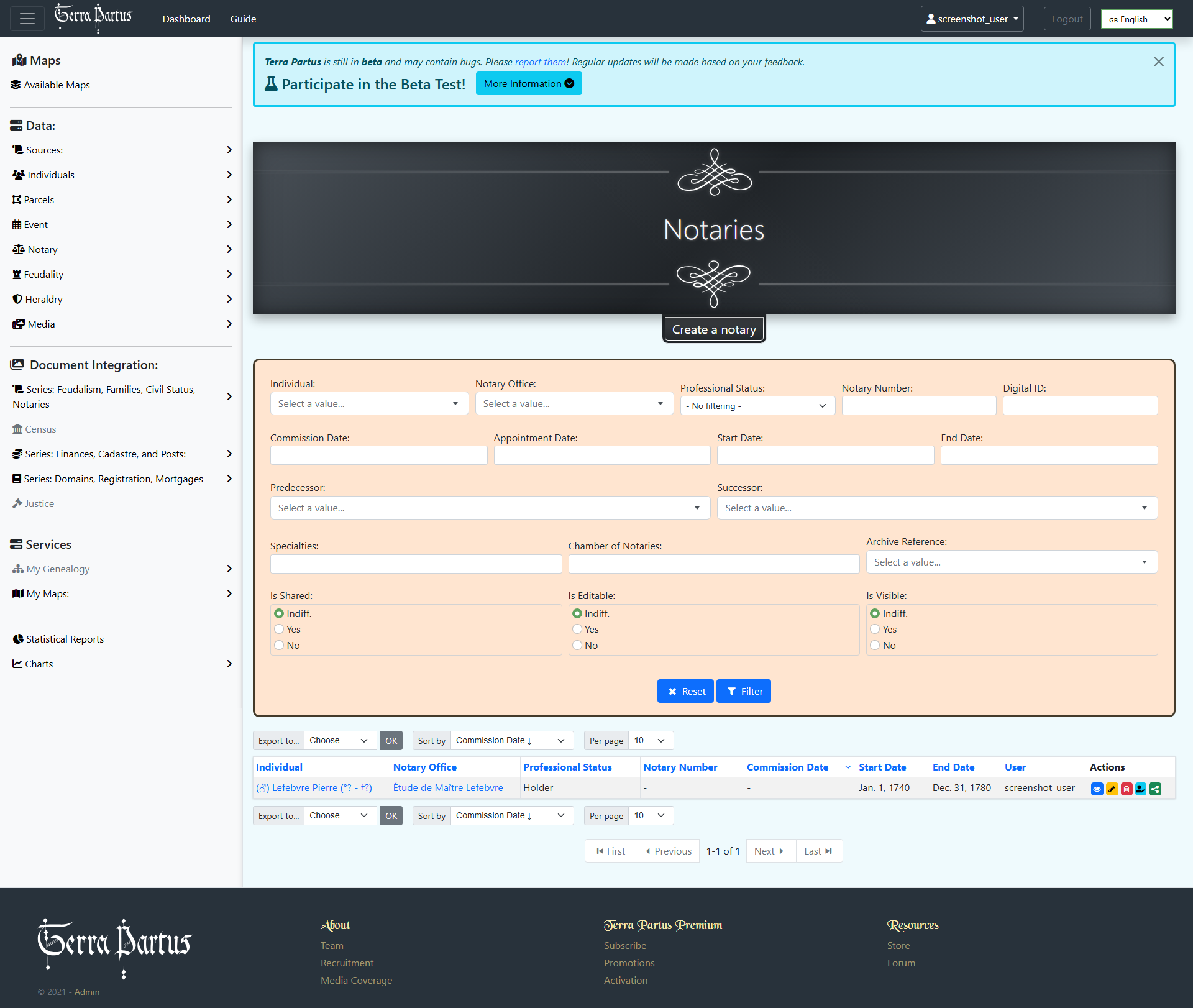Open the Étude de Maître Lefebvre link
1193x1008 pixels.
coord(447,788)
